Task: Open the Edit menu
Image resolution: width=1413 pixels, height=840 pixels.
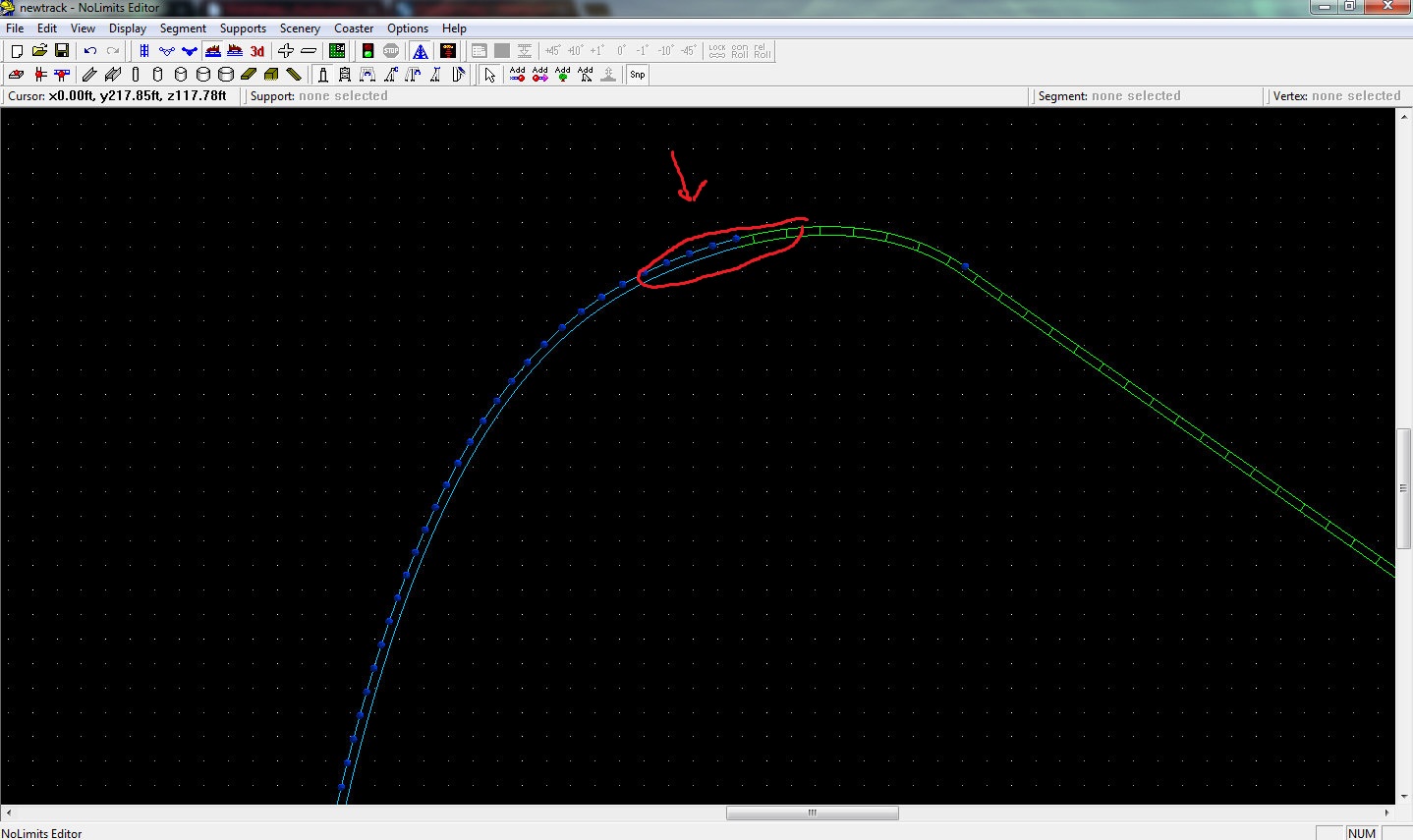Action: coord(47,28)
